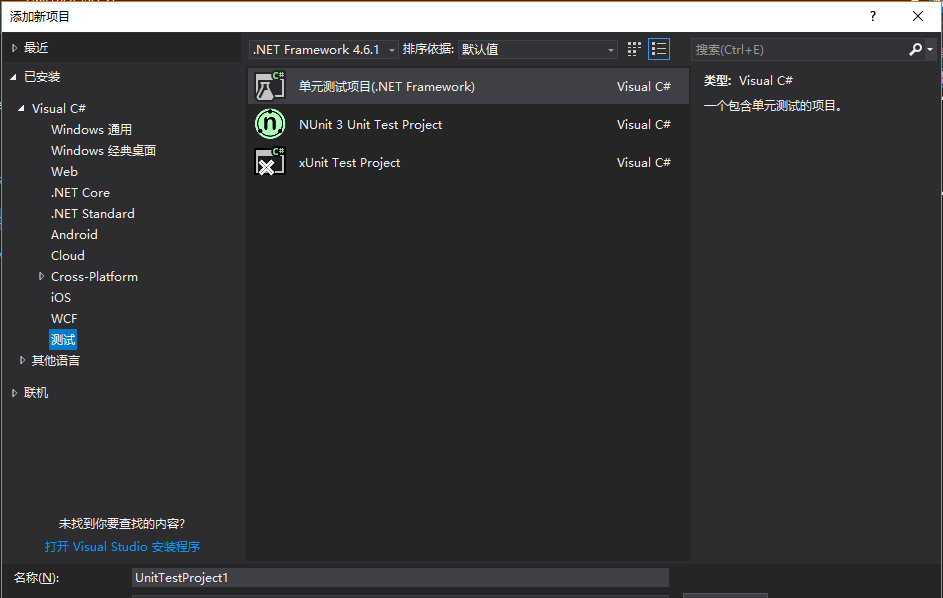Expand the 其他语言 node
Viewport: 943px width, 598px height.
[x=22, y=360]
